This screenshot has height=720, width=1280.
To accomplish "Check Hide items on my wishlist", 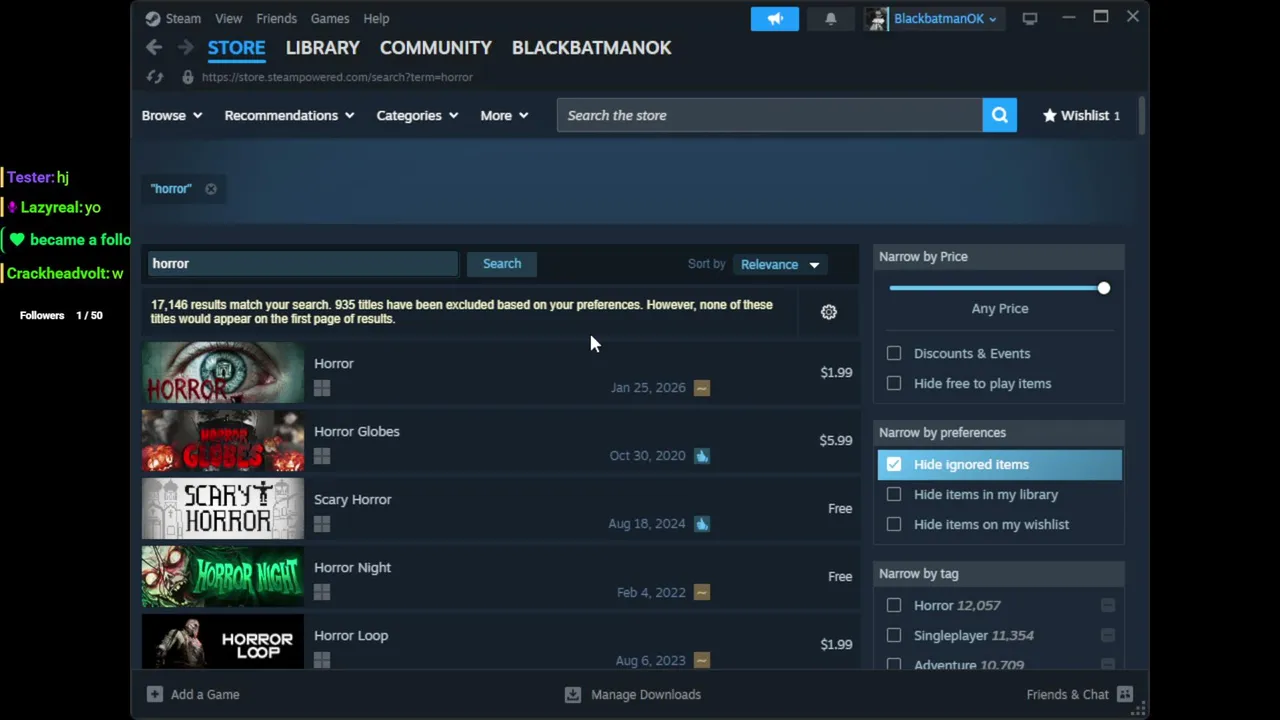I will 894,524.
